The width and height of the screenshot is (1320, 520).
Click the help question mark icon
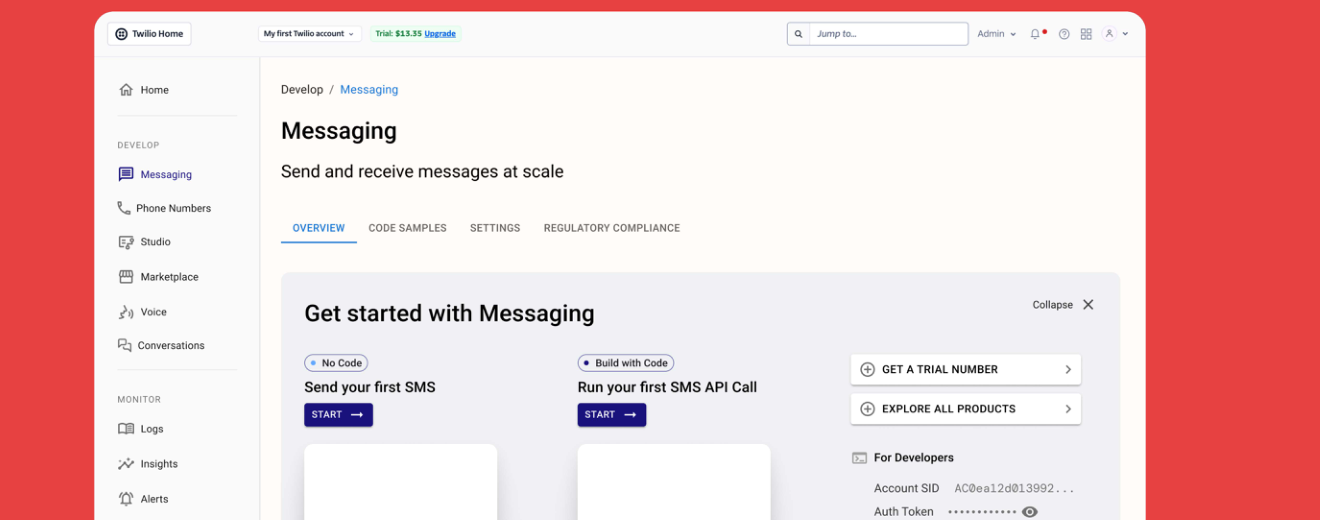(1064, 34)
